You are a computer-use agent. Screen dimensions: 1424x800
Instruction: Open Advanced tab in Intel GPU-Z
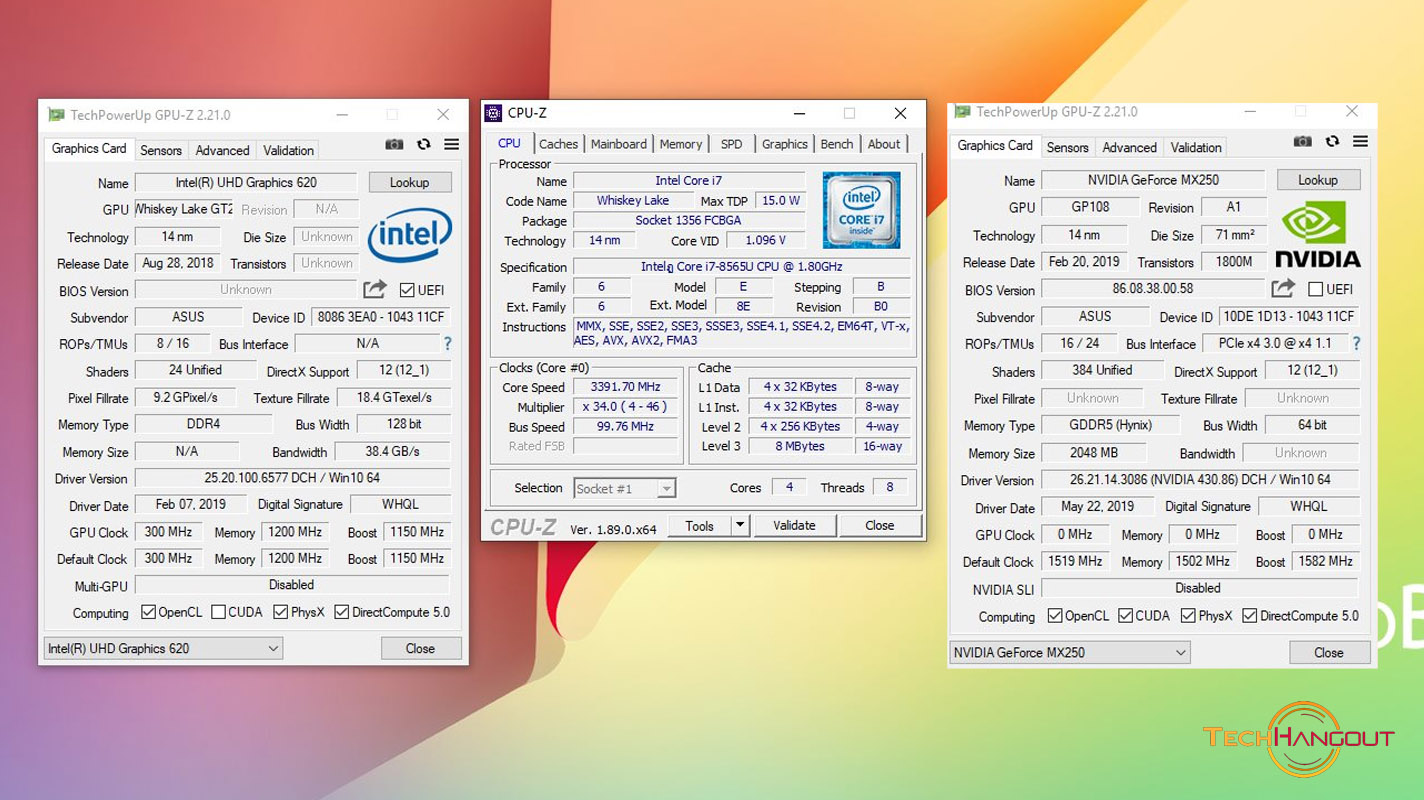[222, 150]
